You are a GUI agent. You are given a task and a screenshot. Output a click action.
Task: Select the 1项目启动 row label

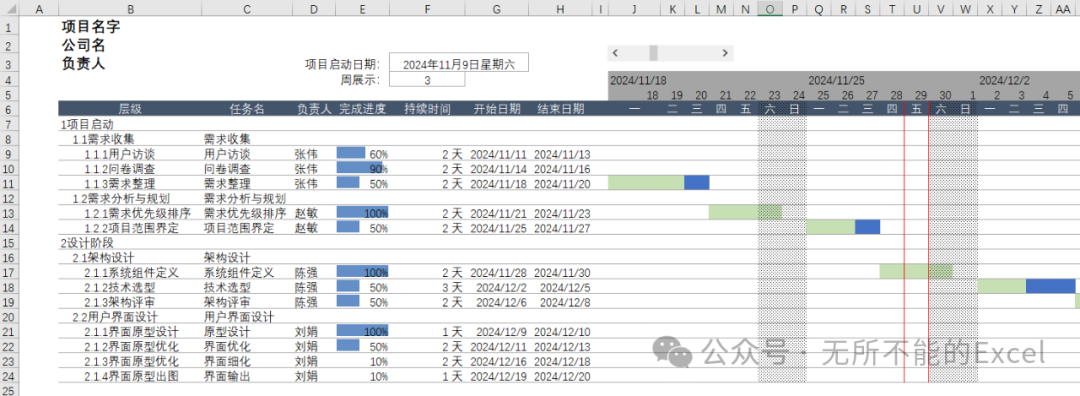[x=87, y=125]
